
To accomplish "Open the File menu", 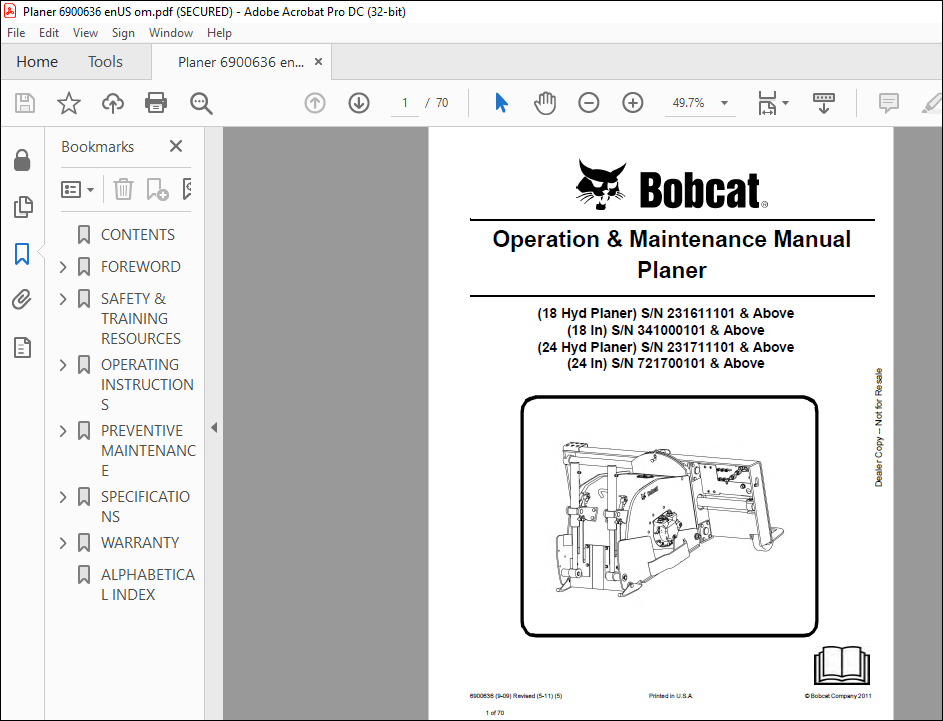I will [x=16, y=33].
